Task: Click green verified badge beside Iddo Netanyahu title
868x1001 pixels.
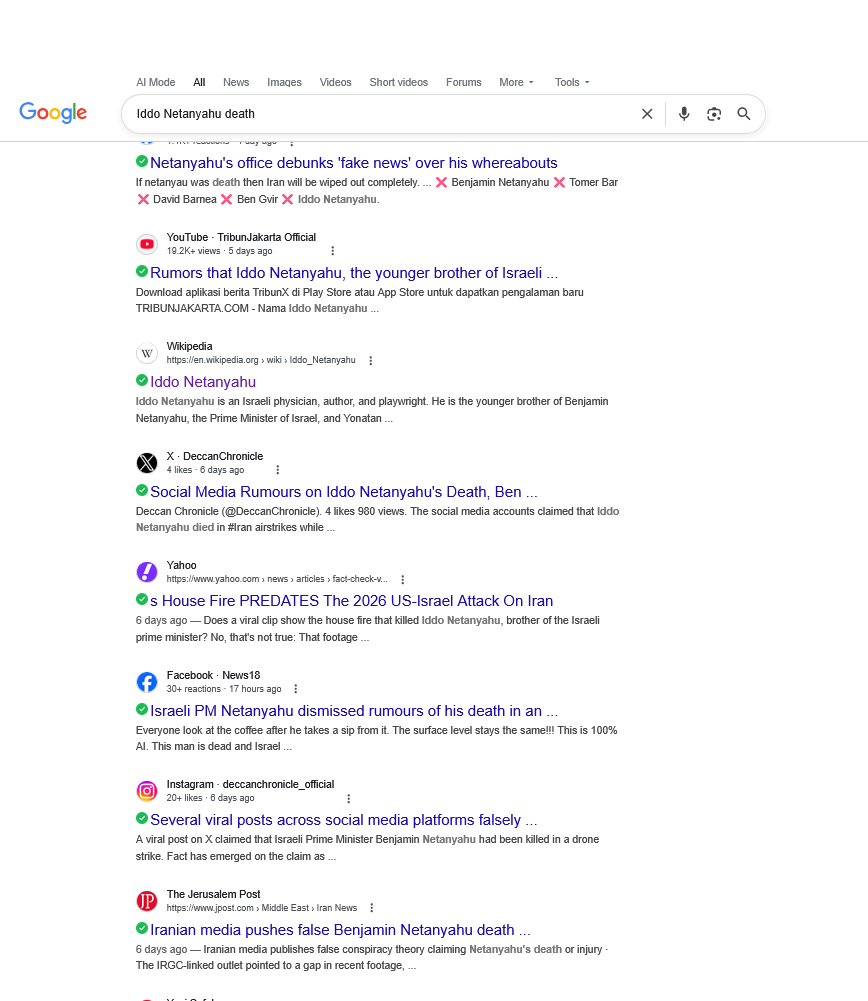Action: 142,381
